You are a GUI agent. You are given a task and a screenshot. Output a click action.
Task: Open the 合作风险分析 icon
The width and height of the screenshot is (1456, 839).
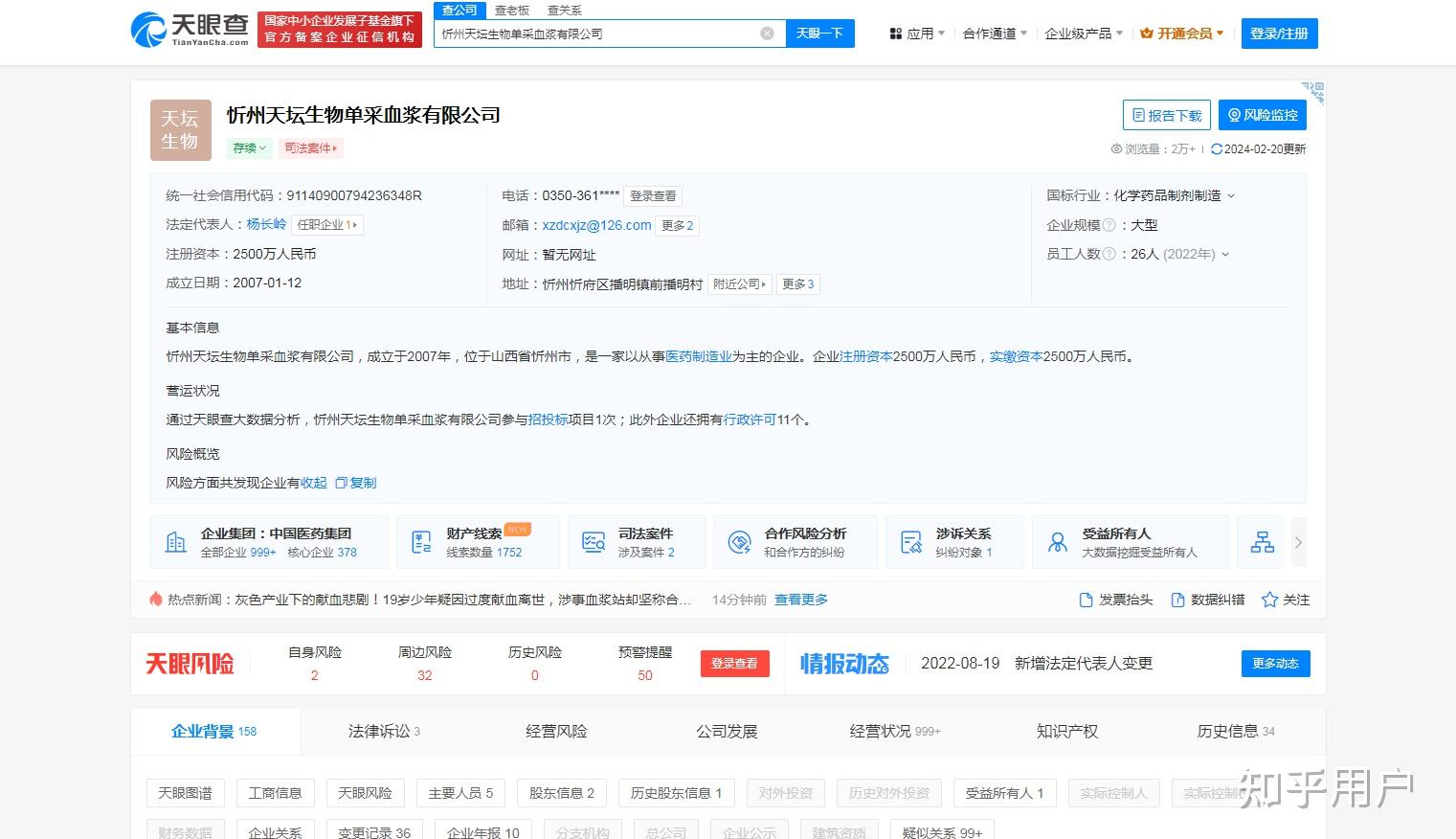739,542
